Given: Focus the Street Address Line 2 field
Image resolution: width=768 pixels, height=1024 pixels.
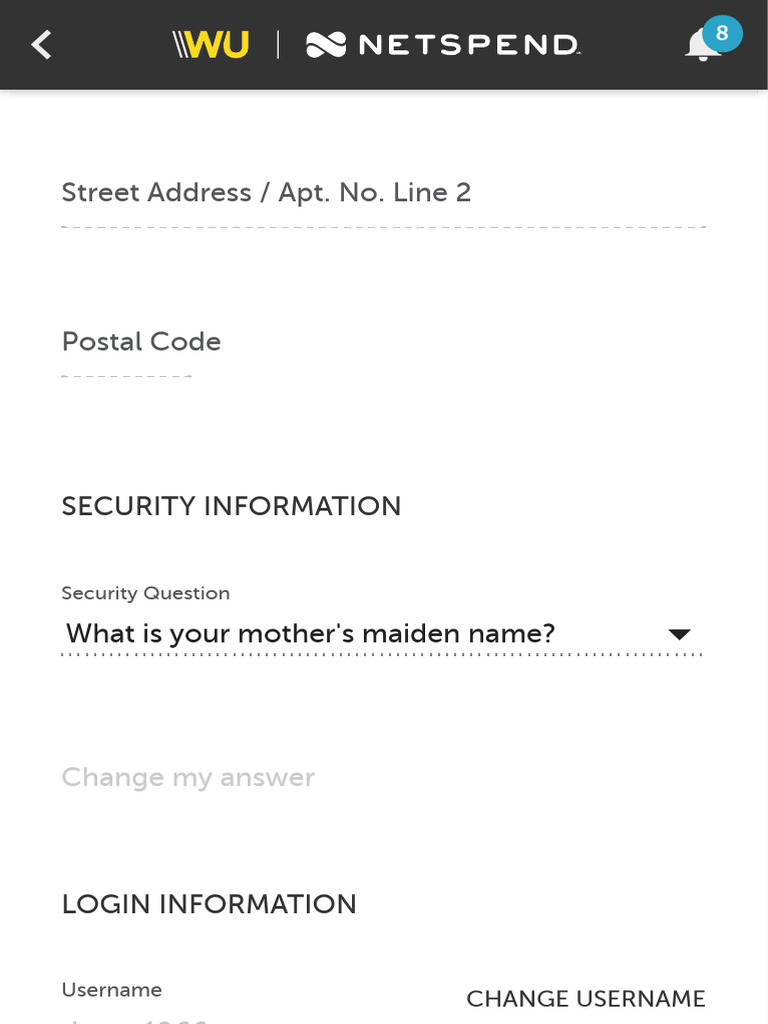Looking at the screenshot, I should pos(383,193).
